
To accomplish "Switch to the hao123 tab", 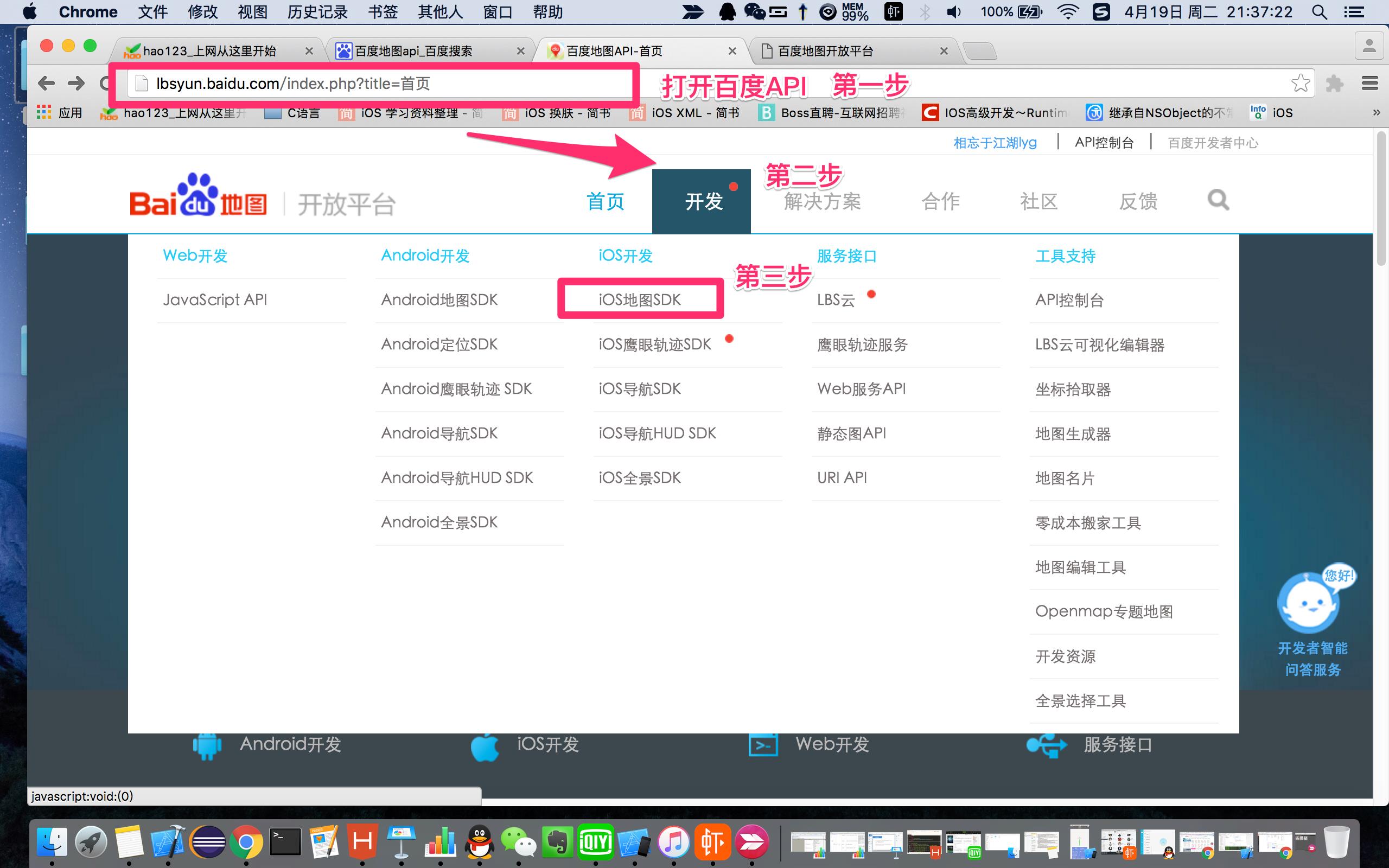I will point(218,51).
